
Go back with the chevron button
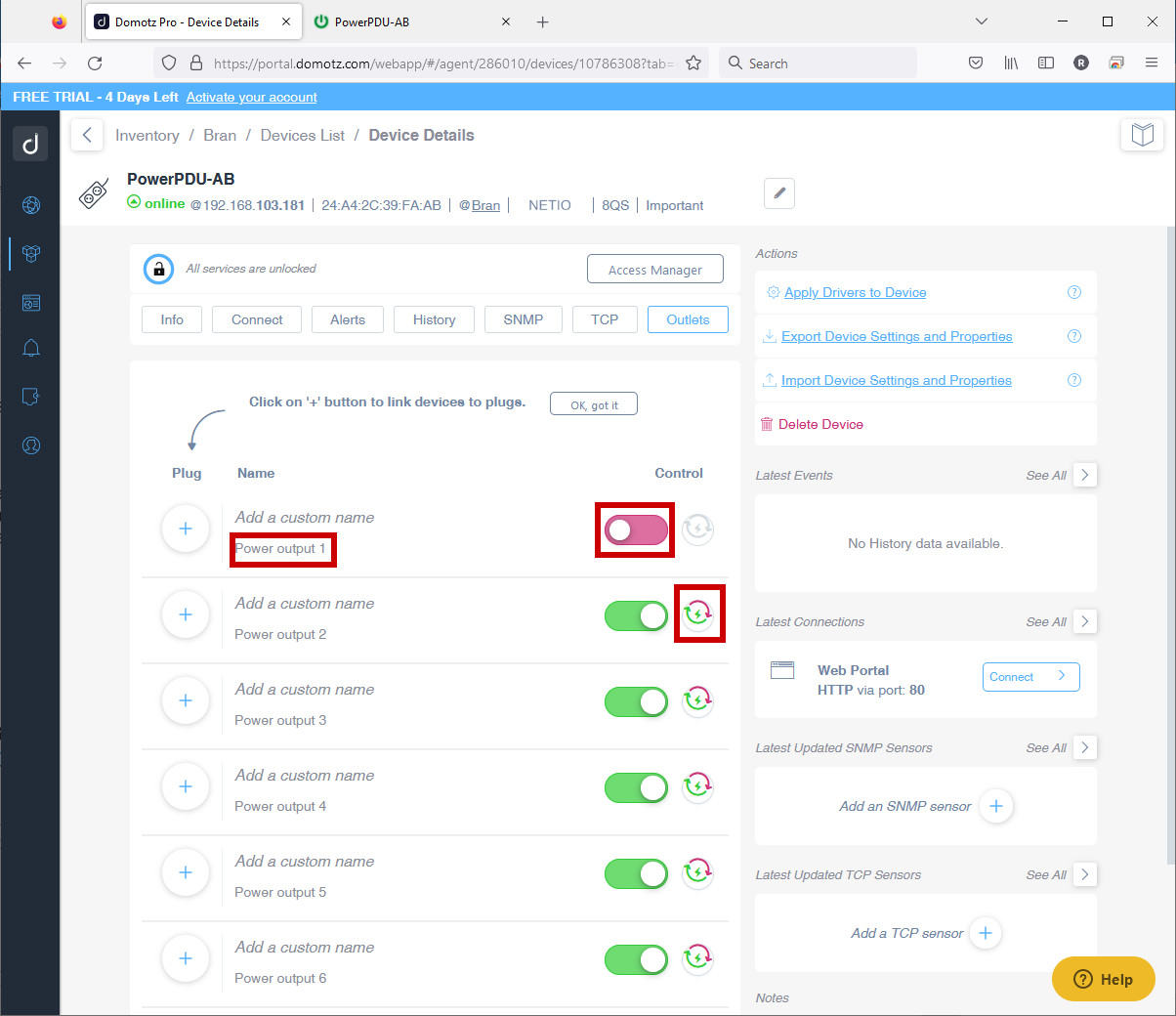87,135
